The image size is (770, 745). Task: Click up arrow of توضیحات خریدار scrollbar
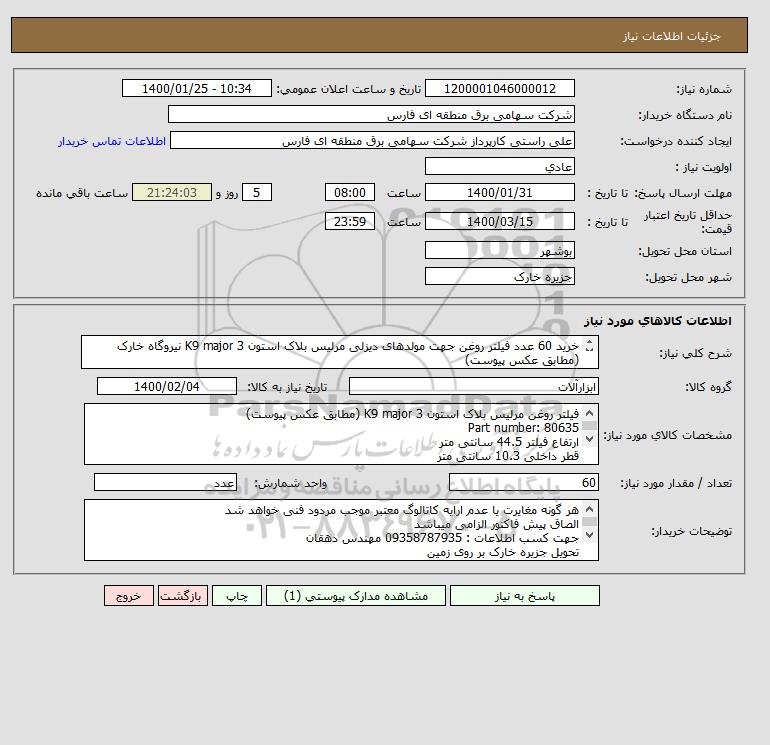pos(590,510)
